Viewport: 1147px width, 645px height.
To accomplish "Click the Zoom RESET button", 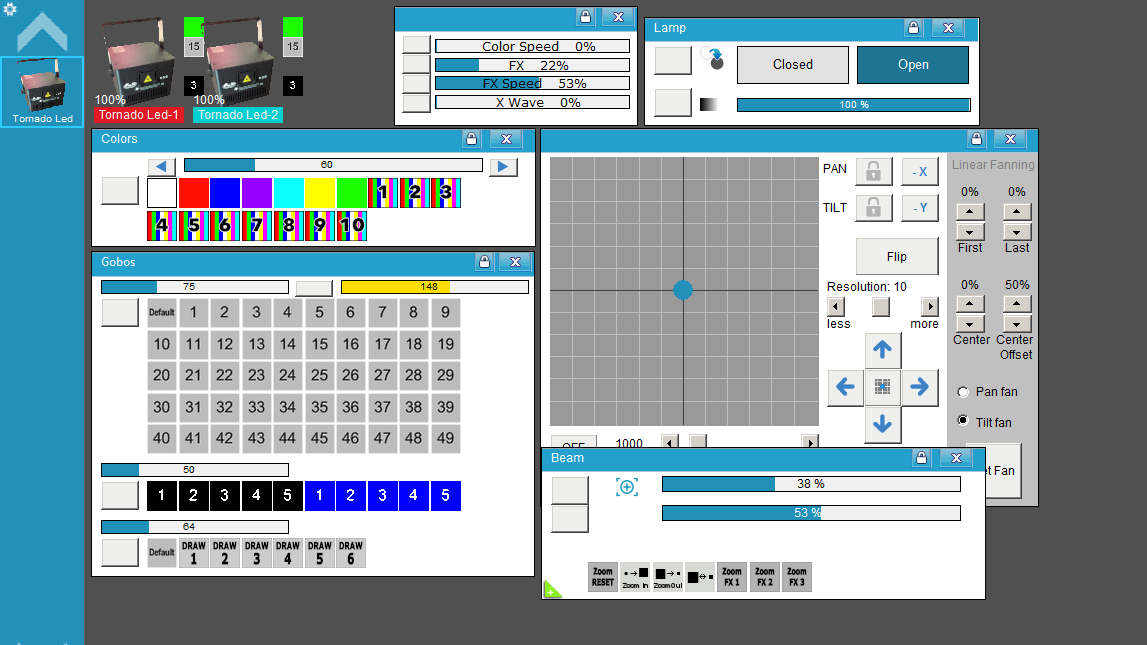I will [x=603, y=577].
